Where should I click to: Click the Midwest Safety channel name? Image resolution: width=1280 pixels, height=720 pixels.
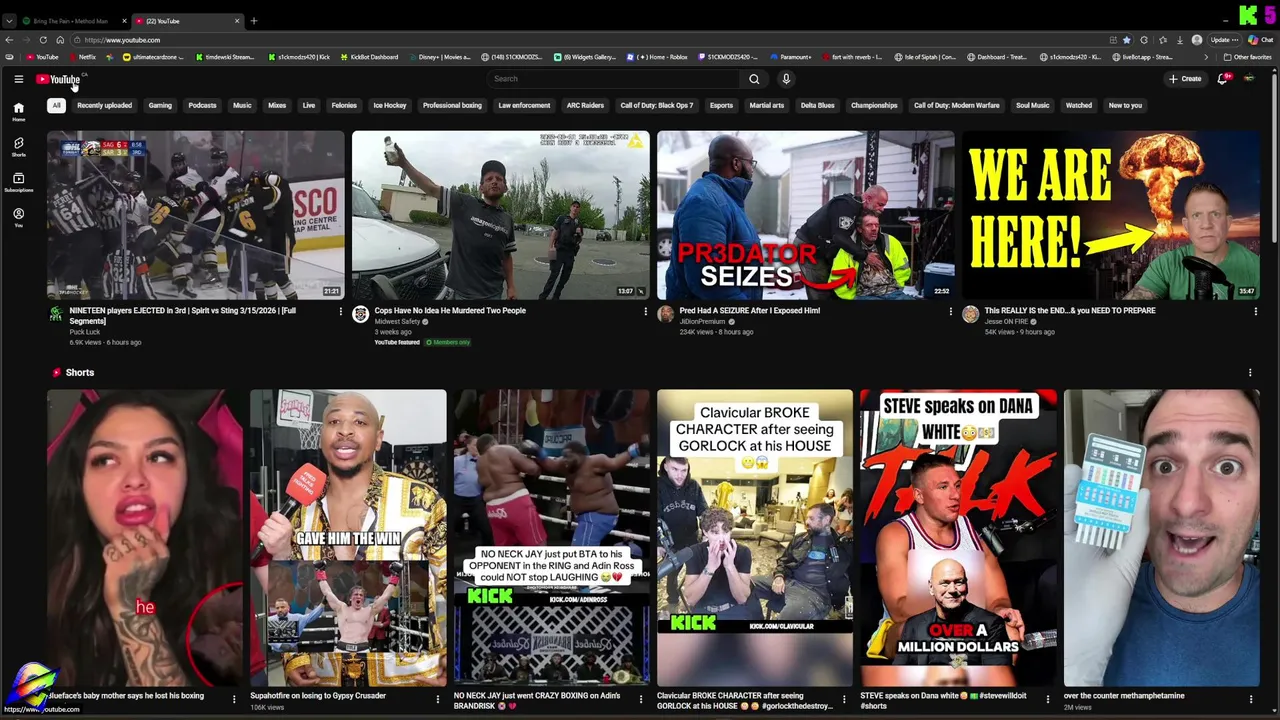point(397,322)
